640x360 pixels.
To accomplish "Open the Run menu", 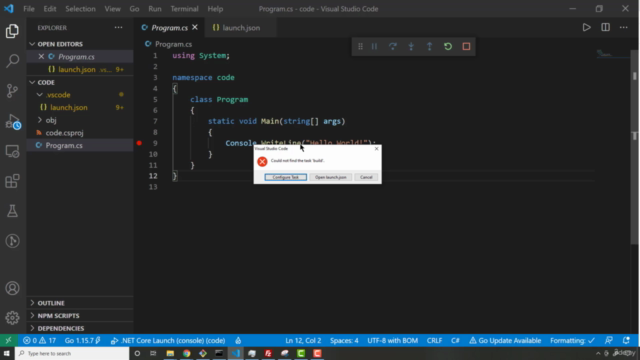I will pyautogui.click(x=155, y=9).
